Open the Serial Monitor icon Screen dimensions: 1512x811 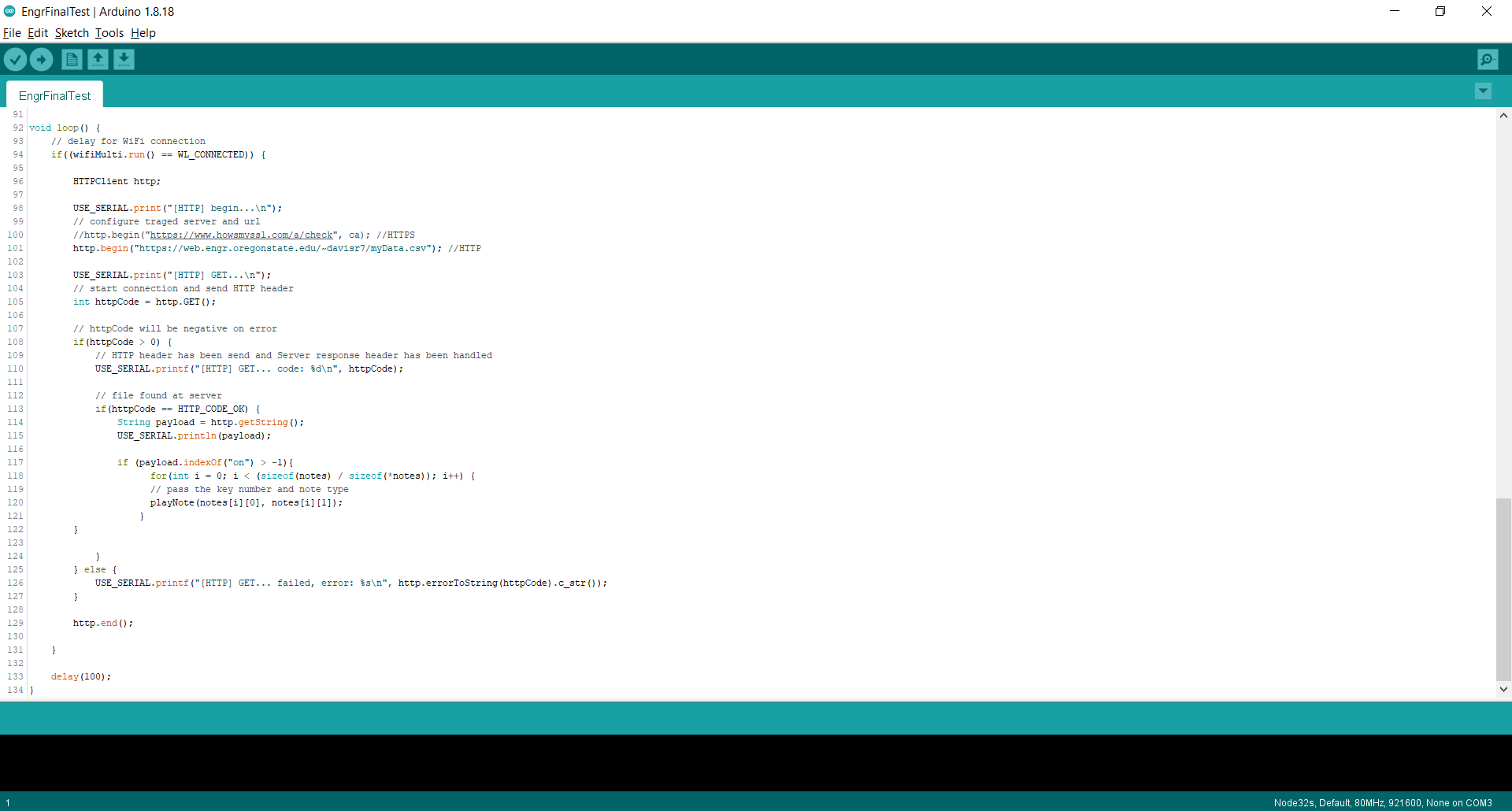(1488, 59)
